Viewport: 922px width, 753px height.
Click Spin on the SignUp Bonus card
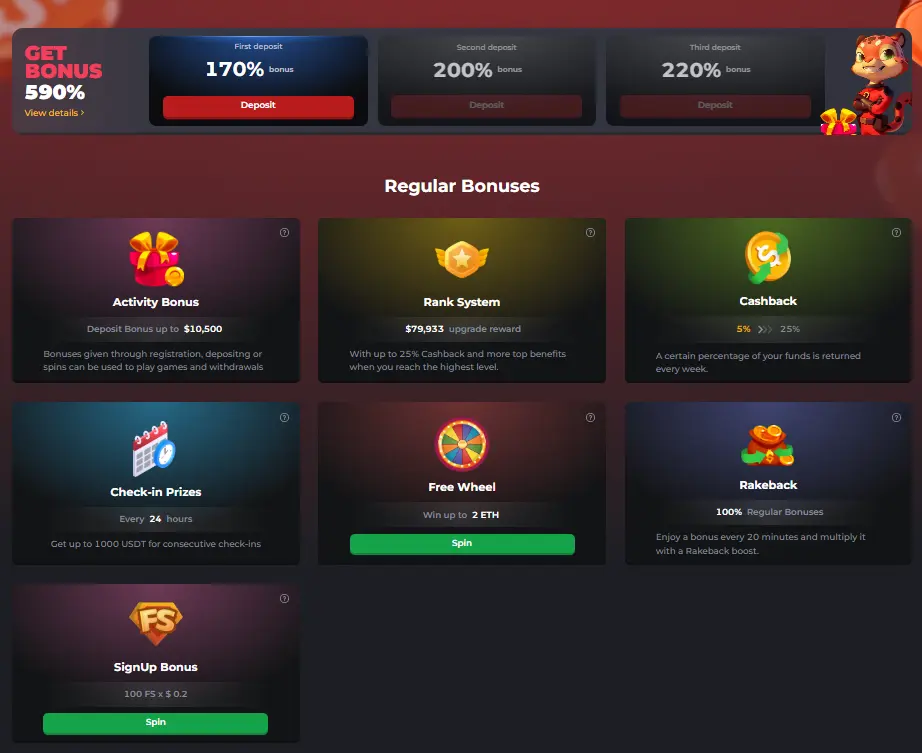click(x=155, y=723)
